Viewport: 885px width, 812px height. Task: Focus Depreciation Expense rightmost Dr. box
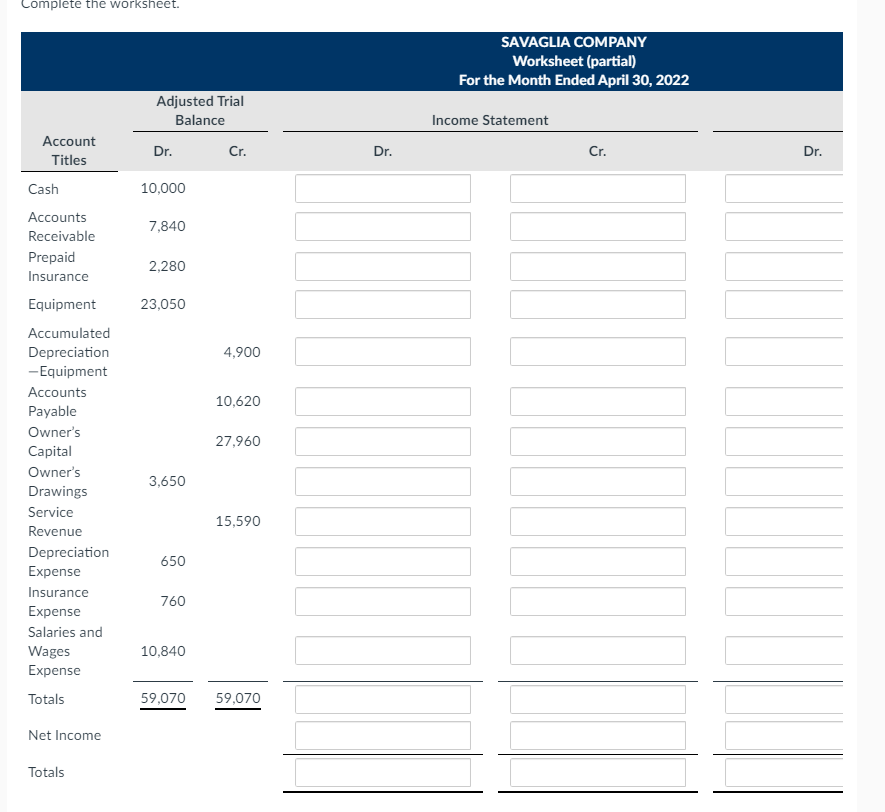pyautogui.click(x=784, y=561)
